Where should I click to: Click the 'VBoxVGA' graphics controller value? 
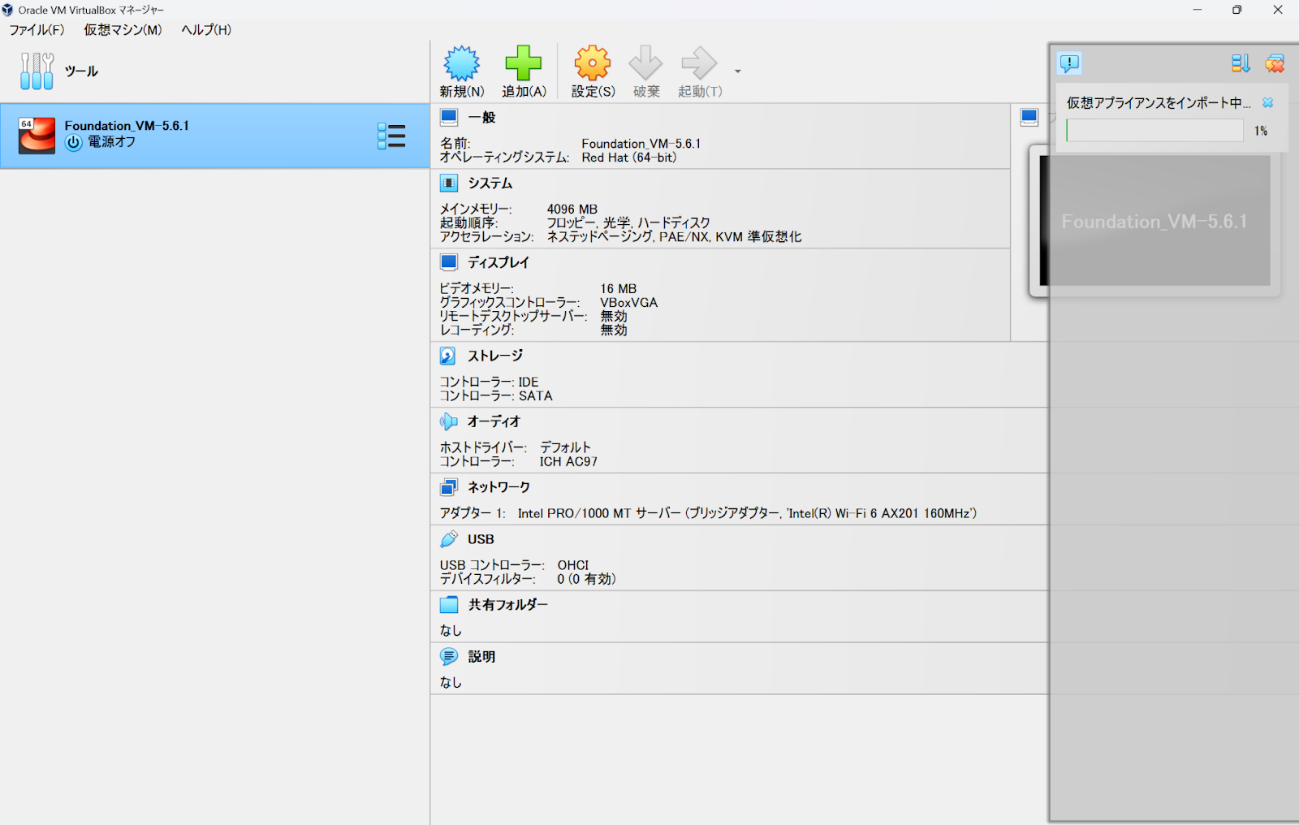629,302
